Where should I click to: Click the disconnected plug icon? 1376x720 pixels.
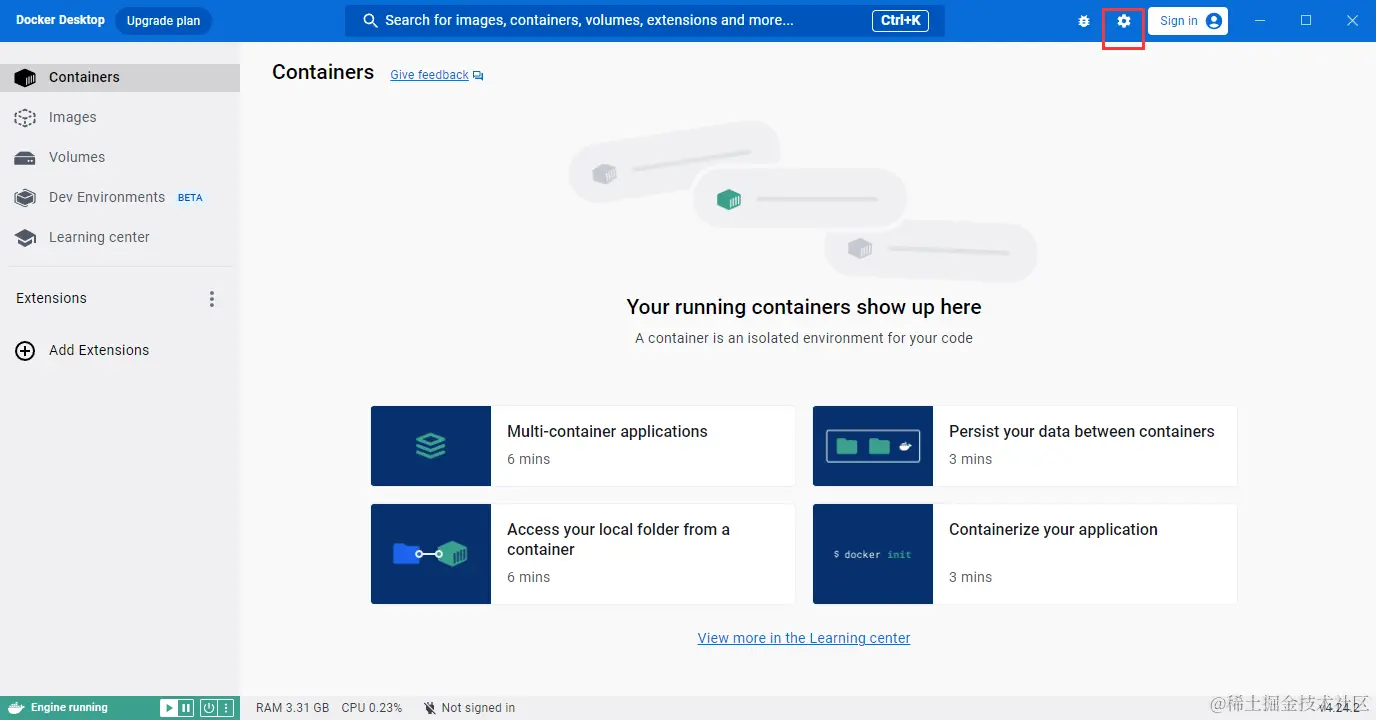(430, 708)
